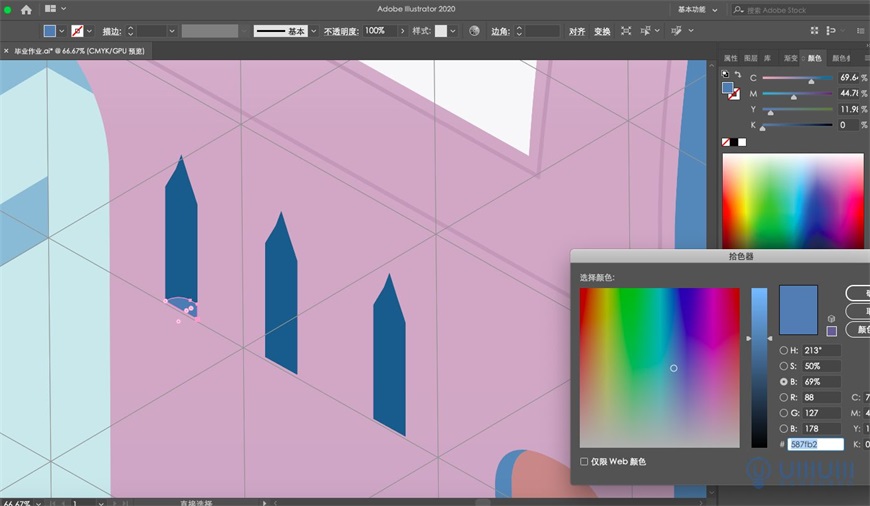Click the C cyan slider
Image resolution: width=870 pixels, height=506 pixels.
[797, 78]
